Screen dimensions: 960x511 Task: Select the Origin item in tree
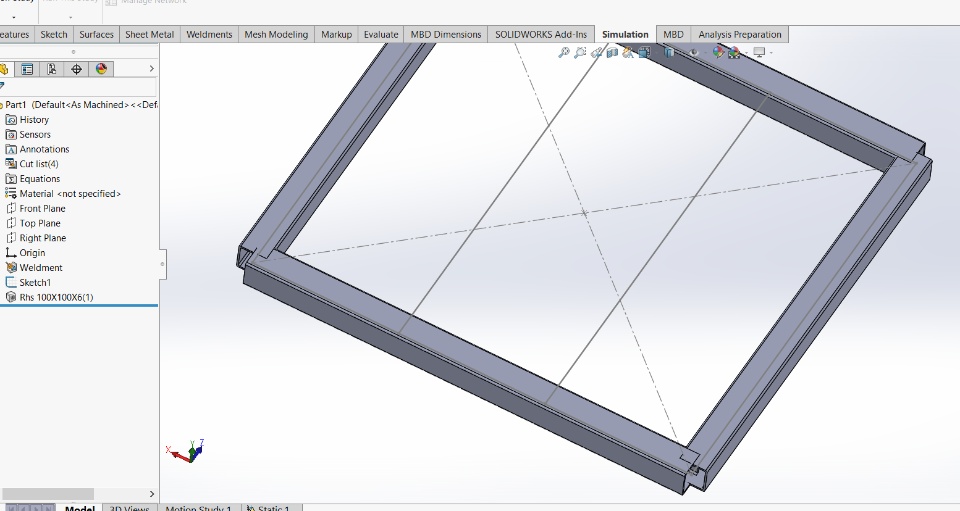(25, 253)
